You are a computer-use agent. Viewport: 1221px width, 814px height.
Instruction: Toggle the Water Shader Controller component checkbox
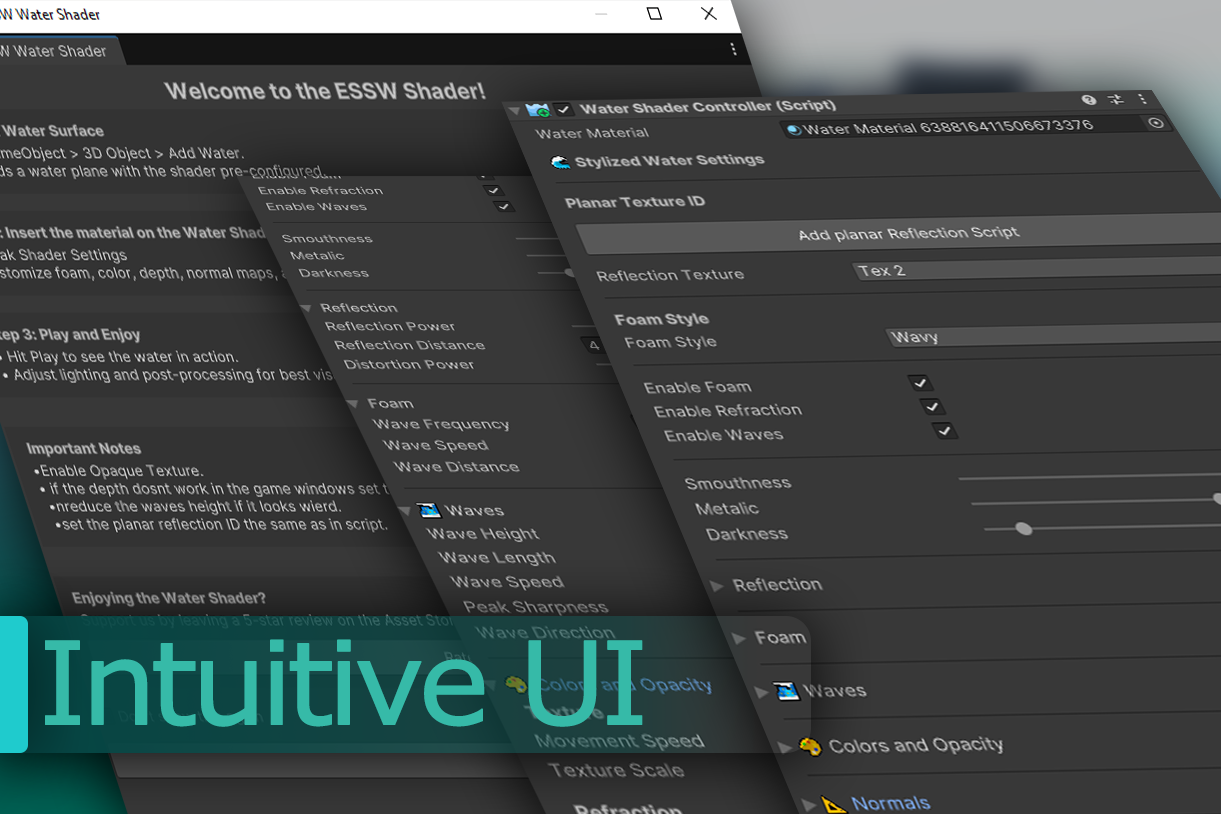pos(564,109)
